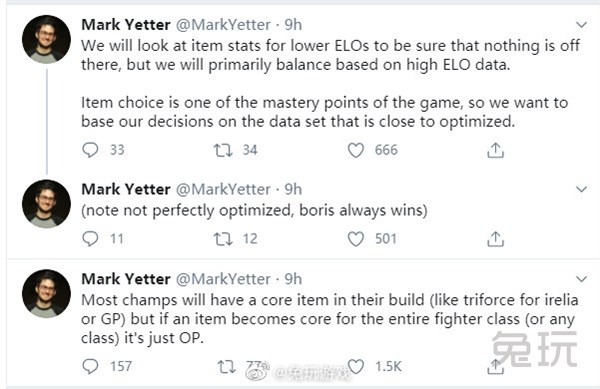Image resolution: width=600 pixels, height=389 pixels.
Task: Like the tweet with 501 likes
Action: [x=355, y=239]
